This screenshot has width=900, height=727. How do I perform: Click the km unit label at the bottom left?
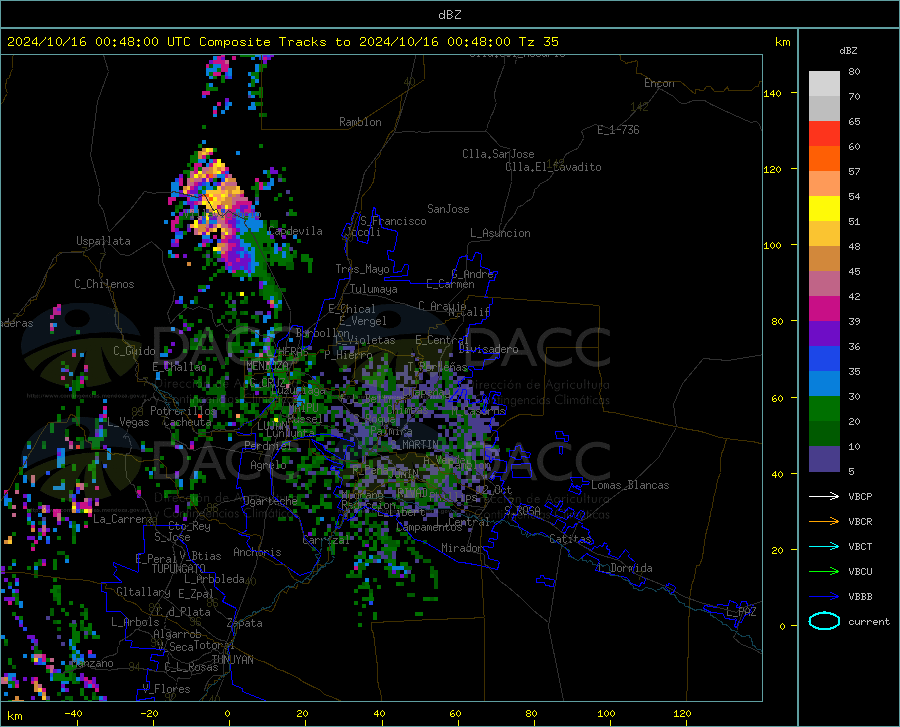pos(14,716)
